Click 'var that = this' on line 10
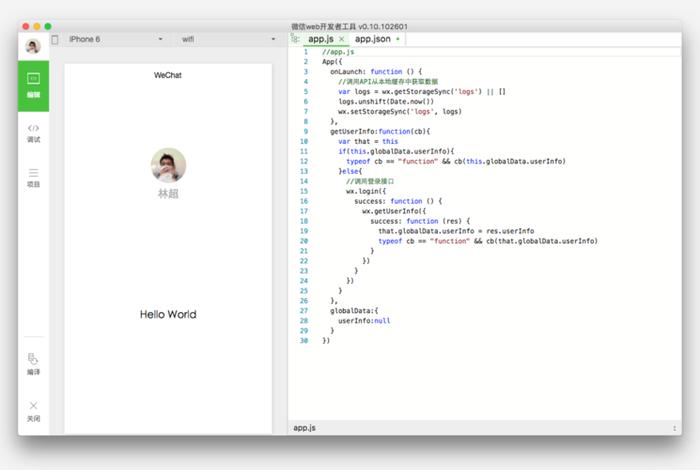The width and height of the screenshot is (700, 470). pyautogui.click(x=368, y=141)
